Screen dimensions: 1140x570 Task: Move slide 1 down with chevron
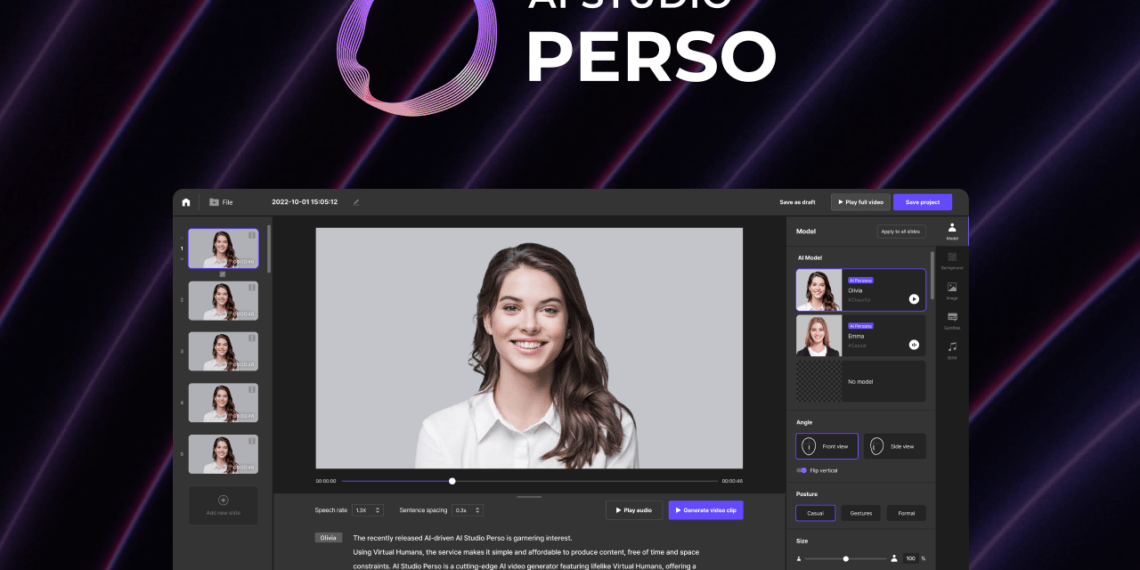182,259
